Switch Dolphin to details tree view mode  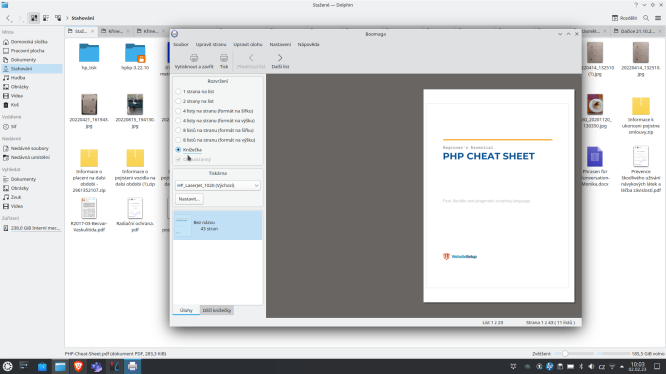[x=58, y=18]
